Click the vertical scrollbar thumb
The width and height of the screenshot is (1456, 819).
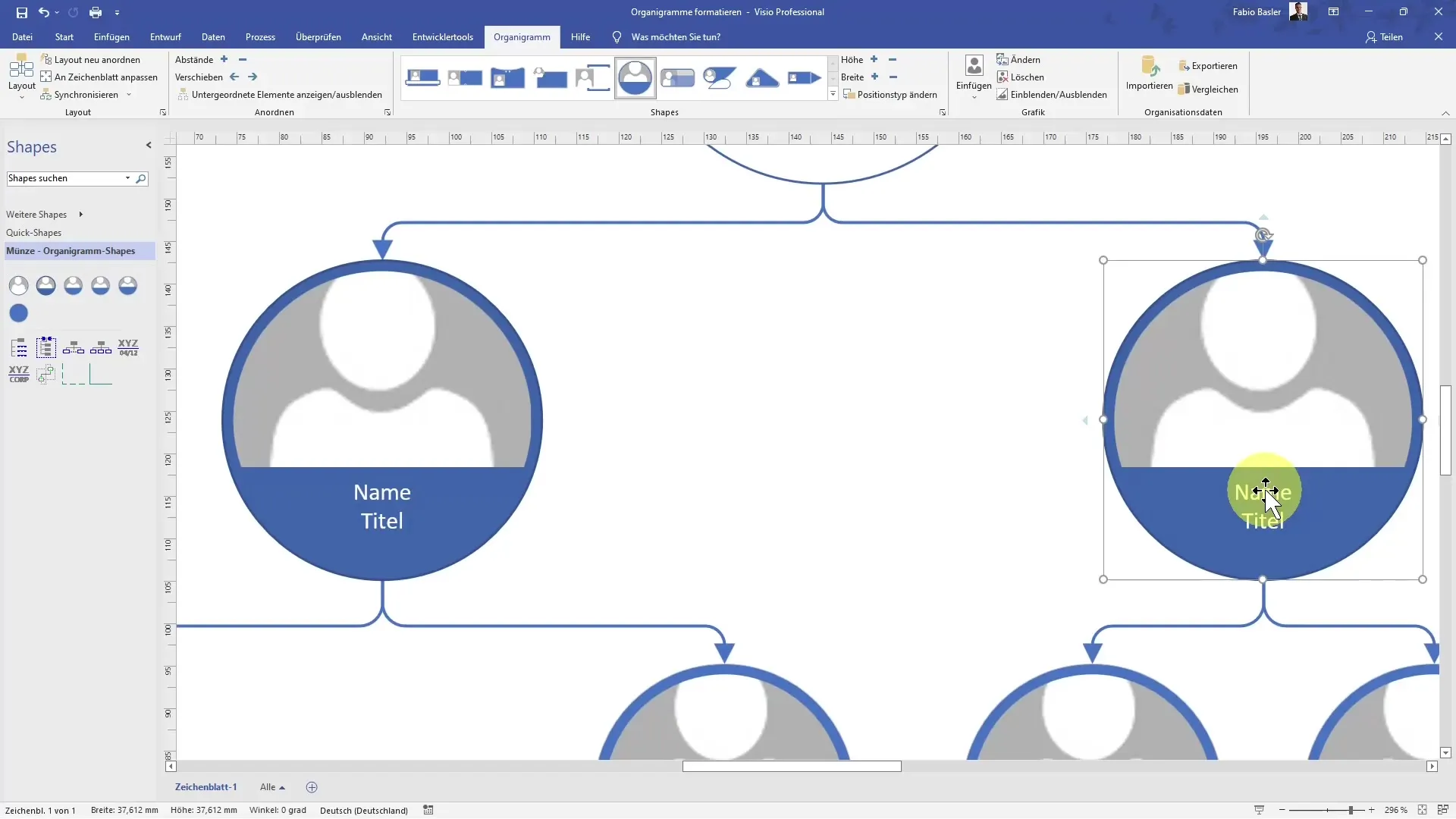(x=1445, y=430)
